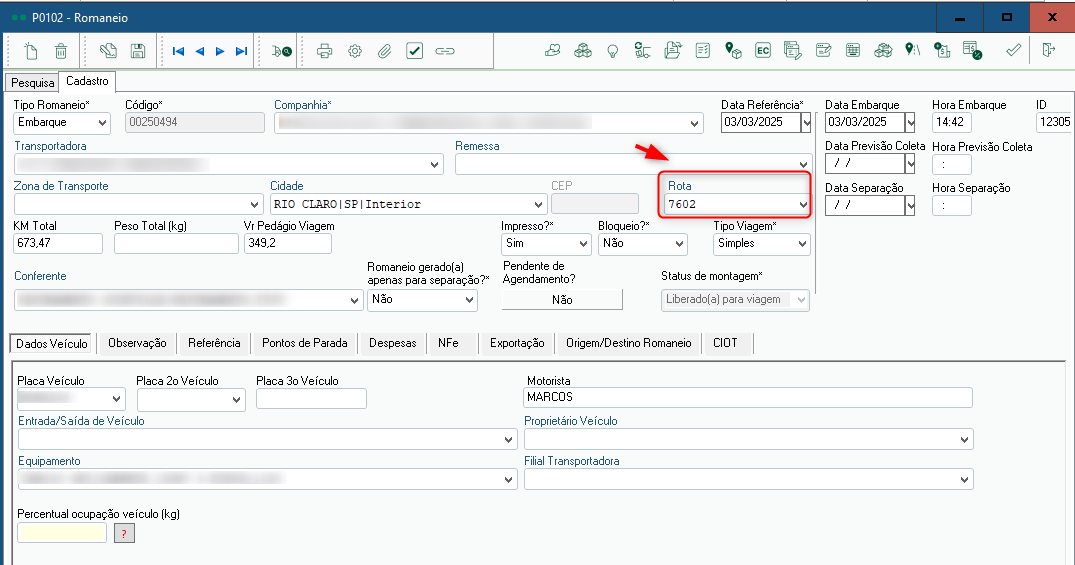Open the NFe tab

point(448,343)
